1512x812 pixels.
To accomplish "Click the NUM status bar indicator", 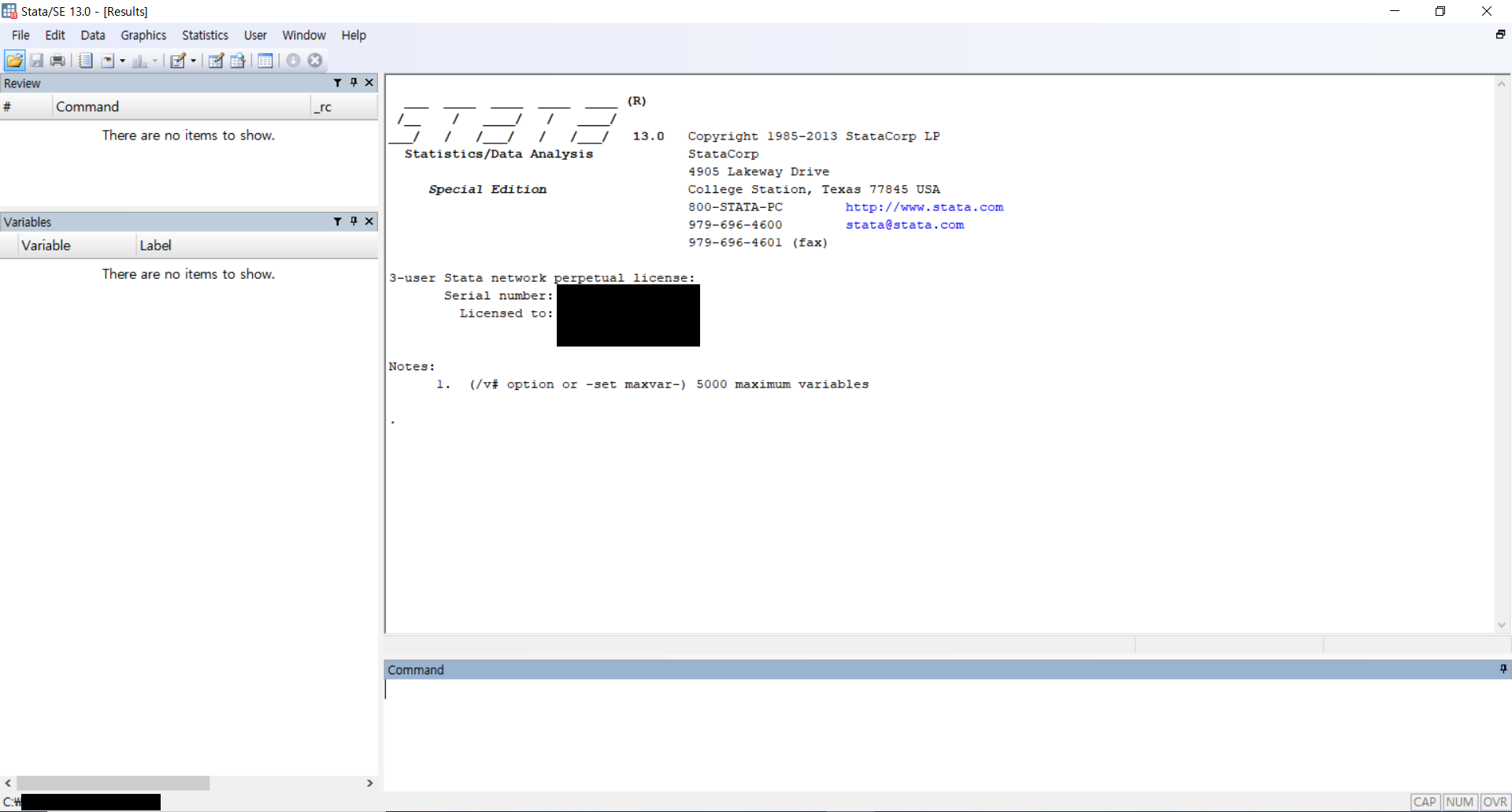I will click(x=1459, y=802).
